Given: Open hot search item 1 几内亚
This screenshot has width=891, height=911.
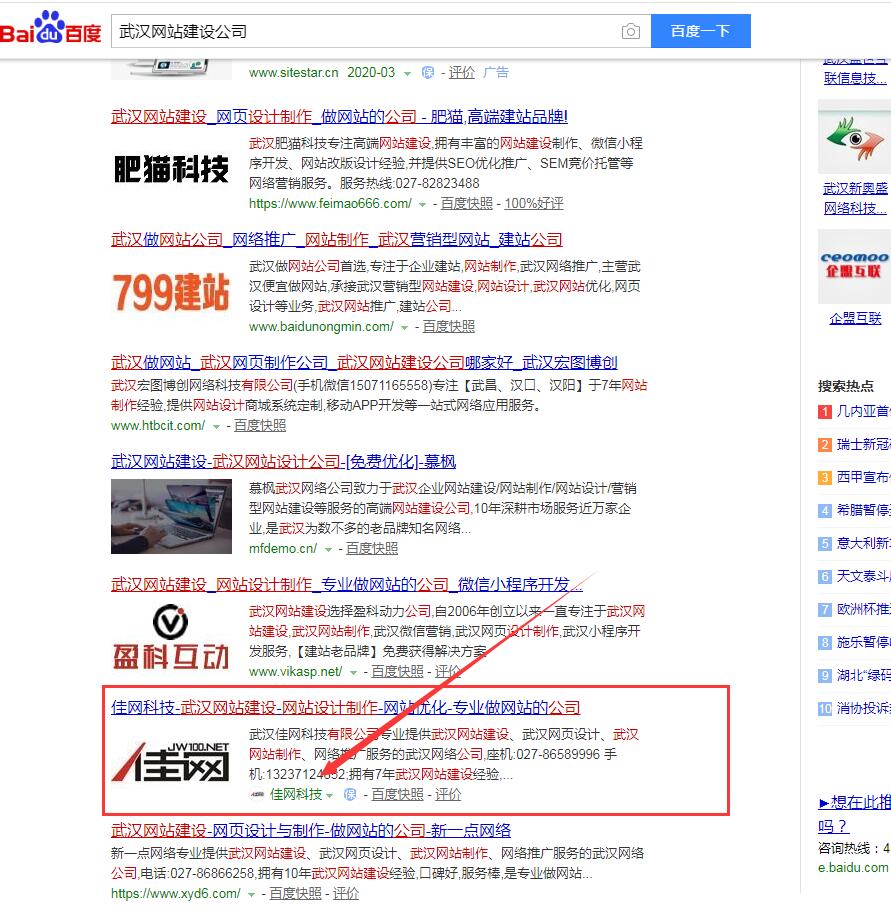Looking at the screenshot, I should pyautogui.click(x=862, y=412).
